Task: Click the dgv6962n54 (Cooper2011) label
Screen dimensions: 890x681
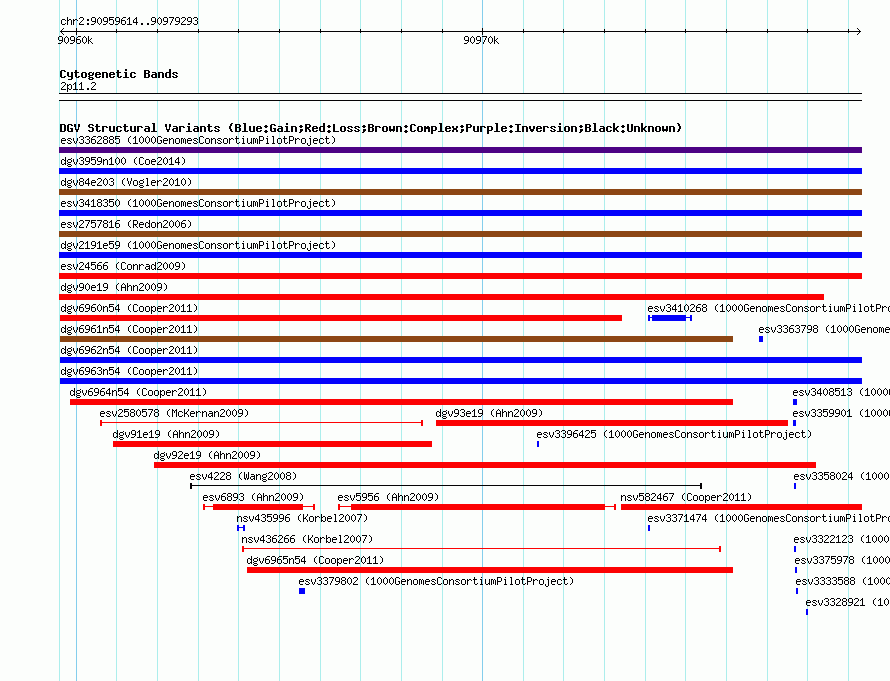Action: click(x=129, y=350)
